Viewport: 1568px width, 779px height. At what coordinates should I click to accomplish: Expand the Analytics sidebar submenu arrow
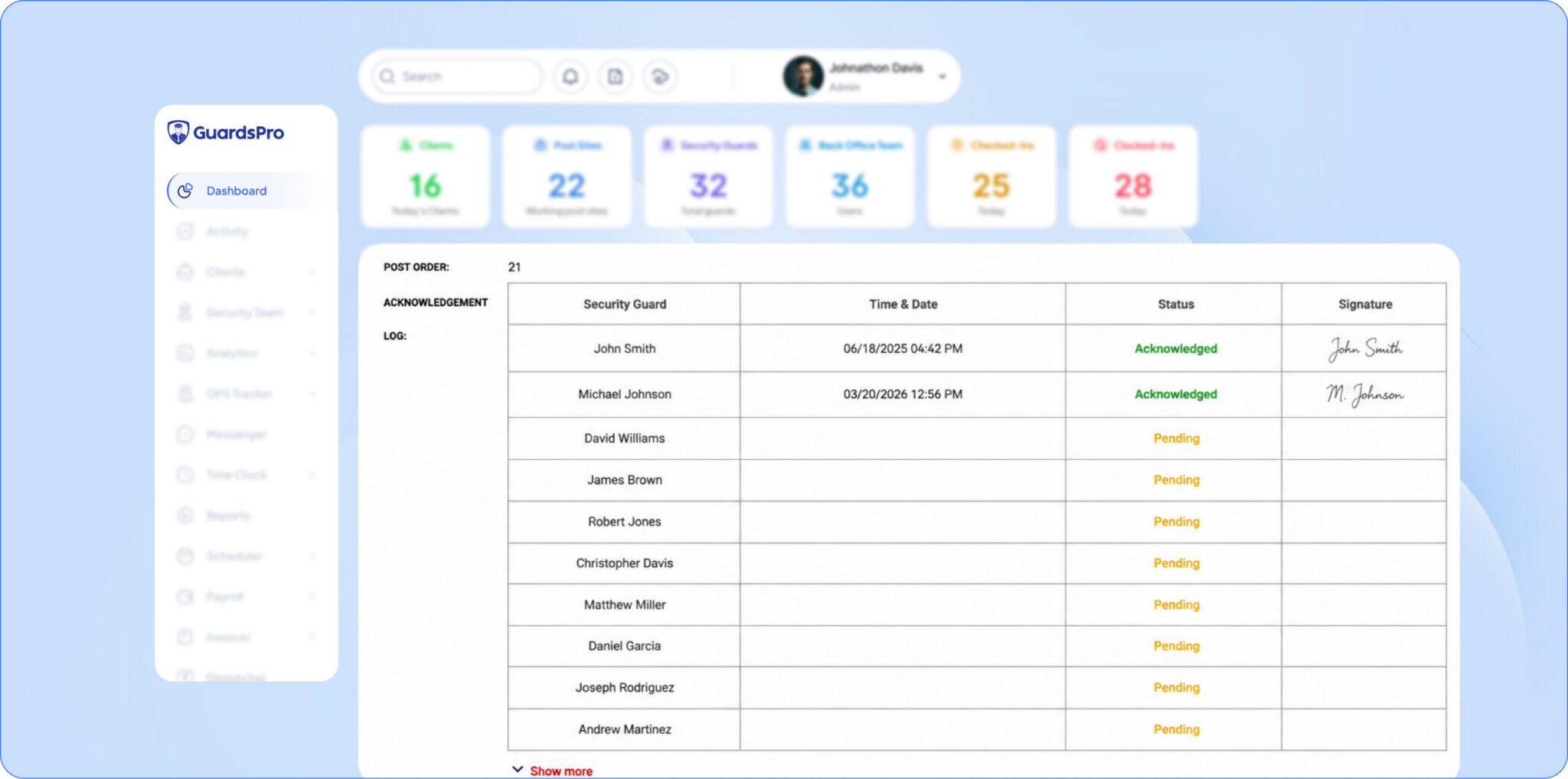[x=312, y=353]
